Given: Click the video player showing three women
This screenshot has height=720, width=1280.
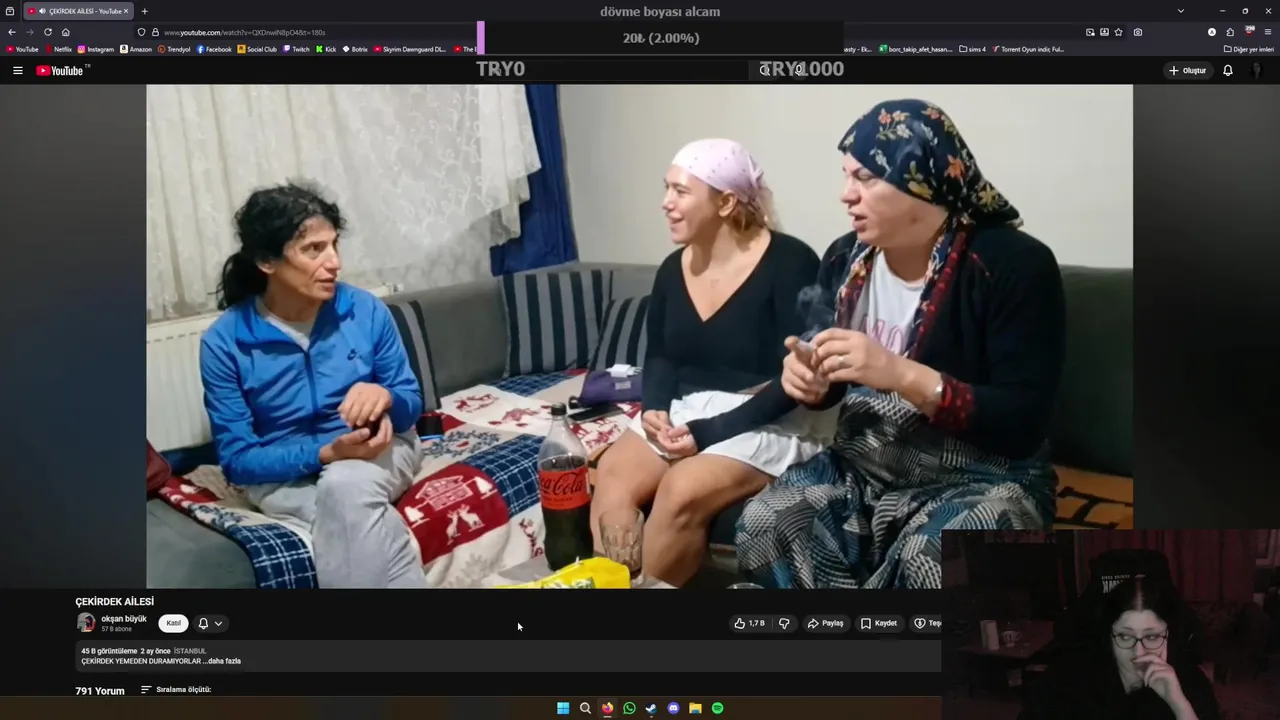Looking at the screenshot, I should [639, 336].
